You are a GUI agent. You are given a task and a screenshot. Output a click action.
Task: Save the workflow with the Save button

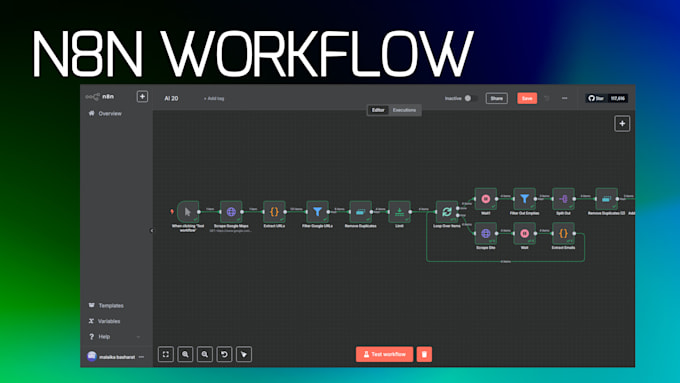point(527,98)
